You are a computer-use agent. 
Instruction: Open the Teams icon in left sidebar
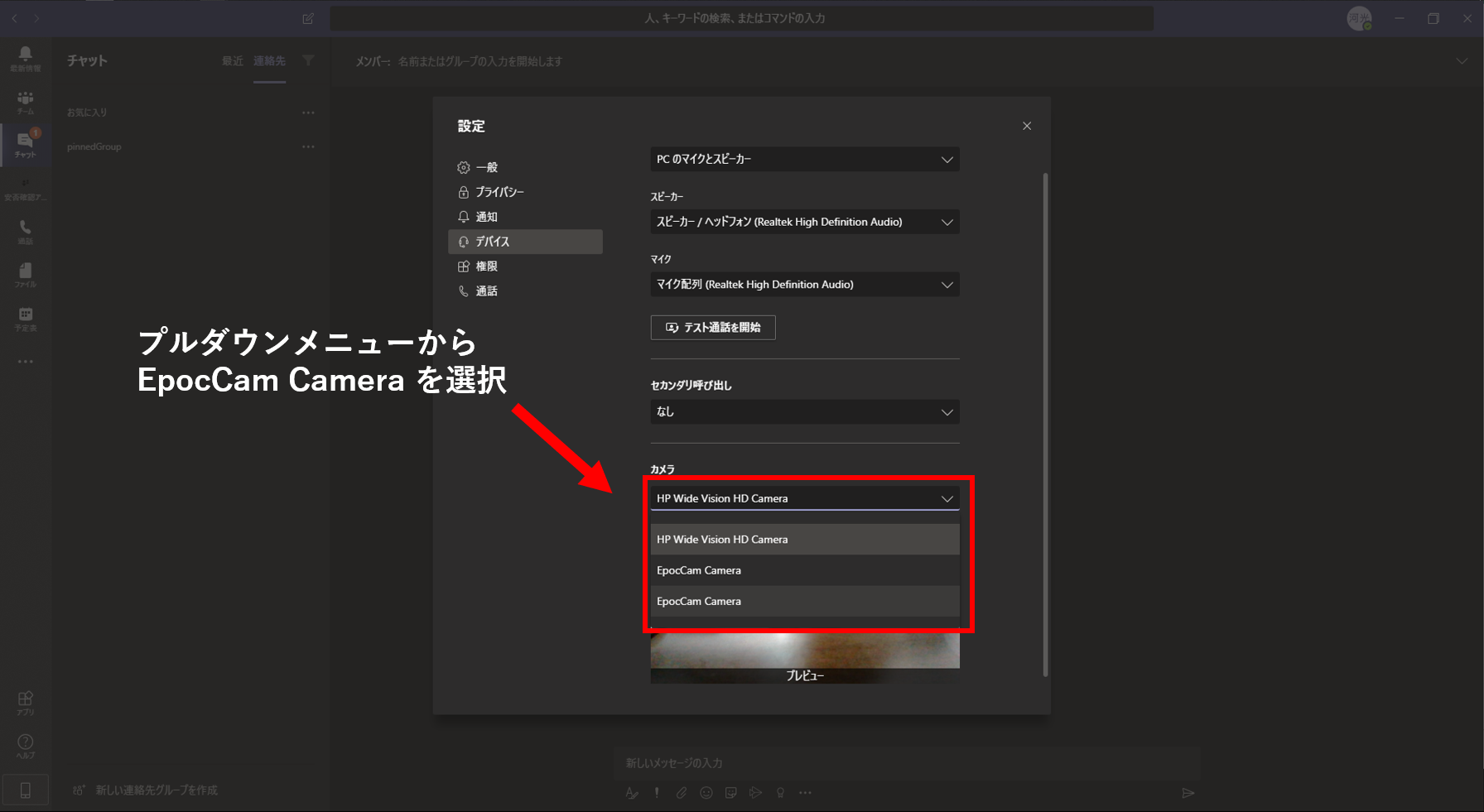(25, 102)
